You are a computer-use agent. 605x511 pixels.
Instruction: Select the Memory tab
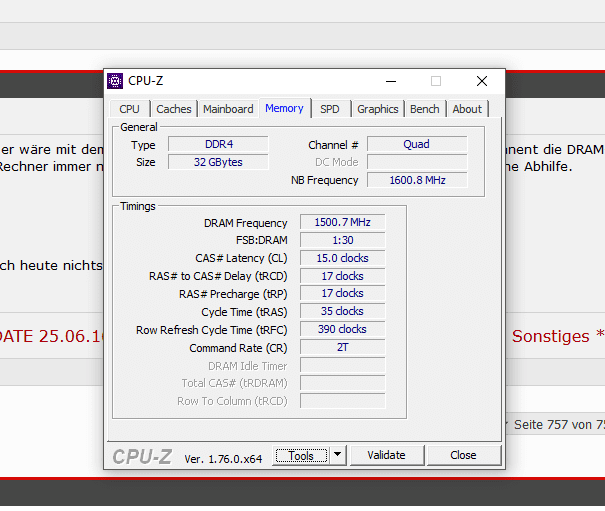(x=284, y=108)
